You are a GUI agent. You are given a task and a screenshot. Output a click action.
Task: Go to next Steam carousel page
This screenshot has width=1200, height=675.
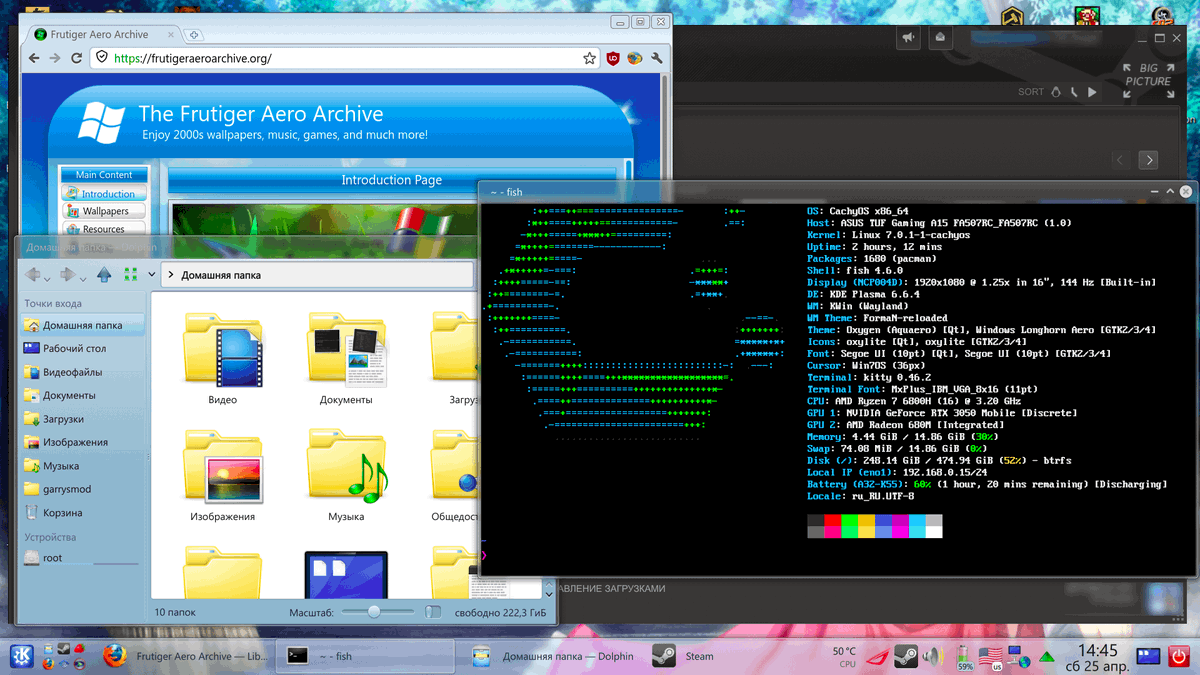1148,160
